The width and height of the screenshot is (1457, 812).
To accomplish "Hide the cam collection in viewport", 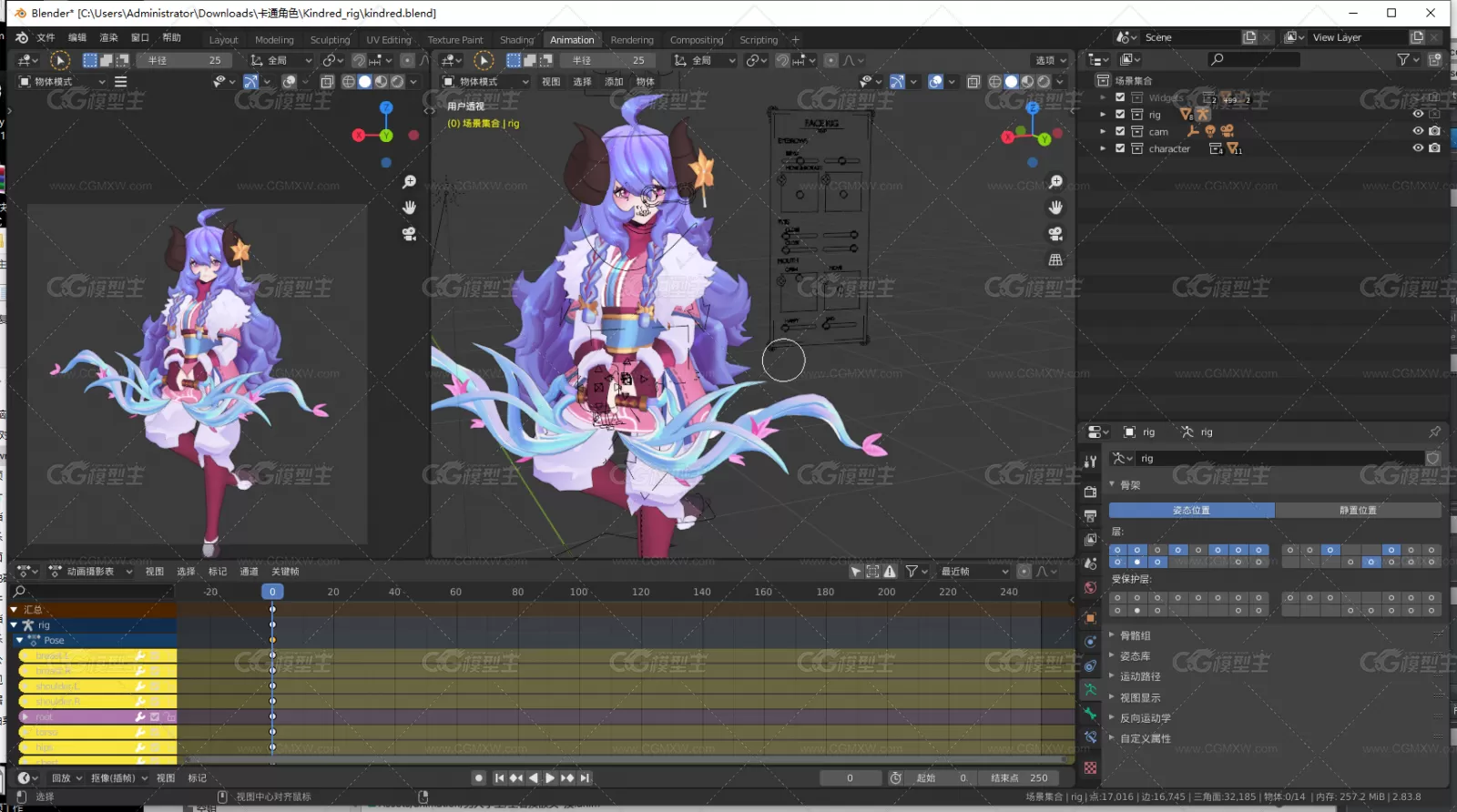I will click(1418, 131).
